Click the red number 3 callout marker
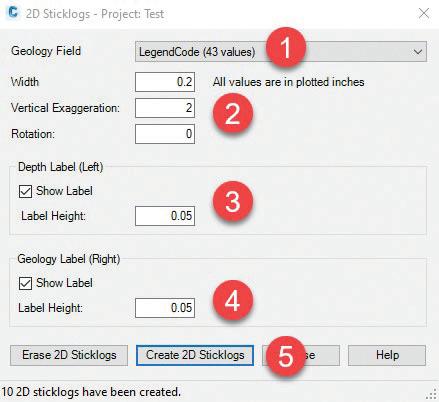This screenshot has width=439, height=402. click(233, 201)
